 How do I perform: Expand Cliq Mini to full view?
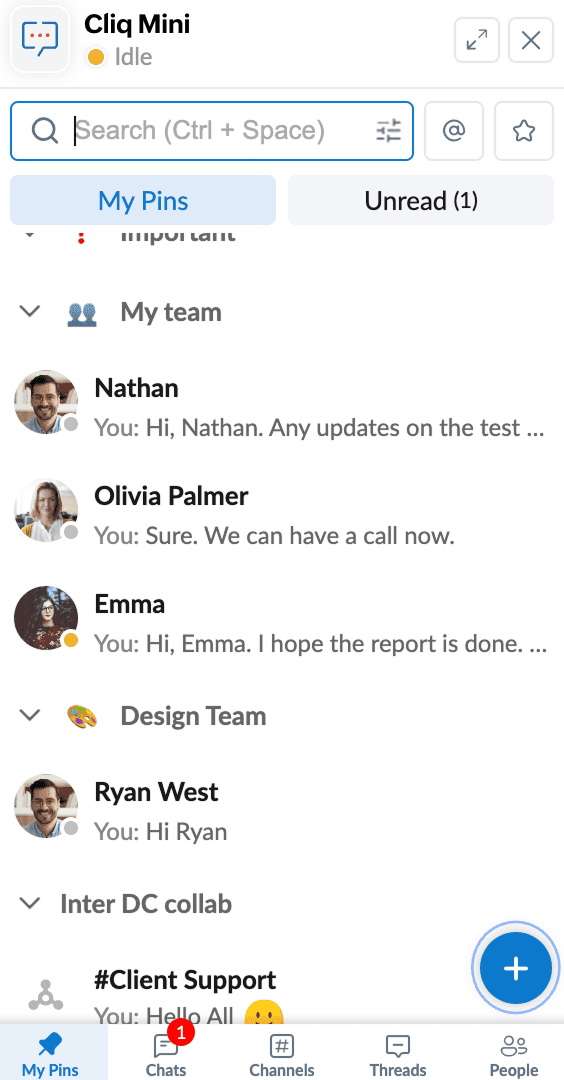pyautogui.click(x=477, y=40)
